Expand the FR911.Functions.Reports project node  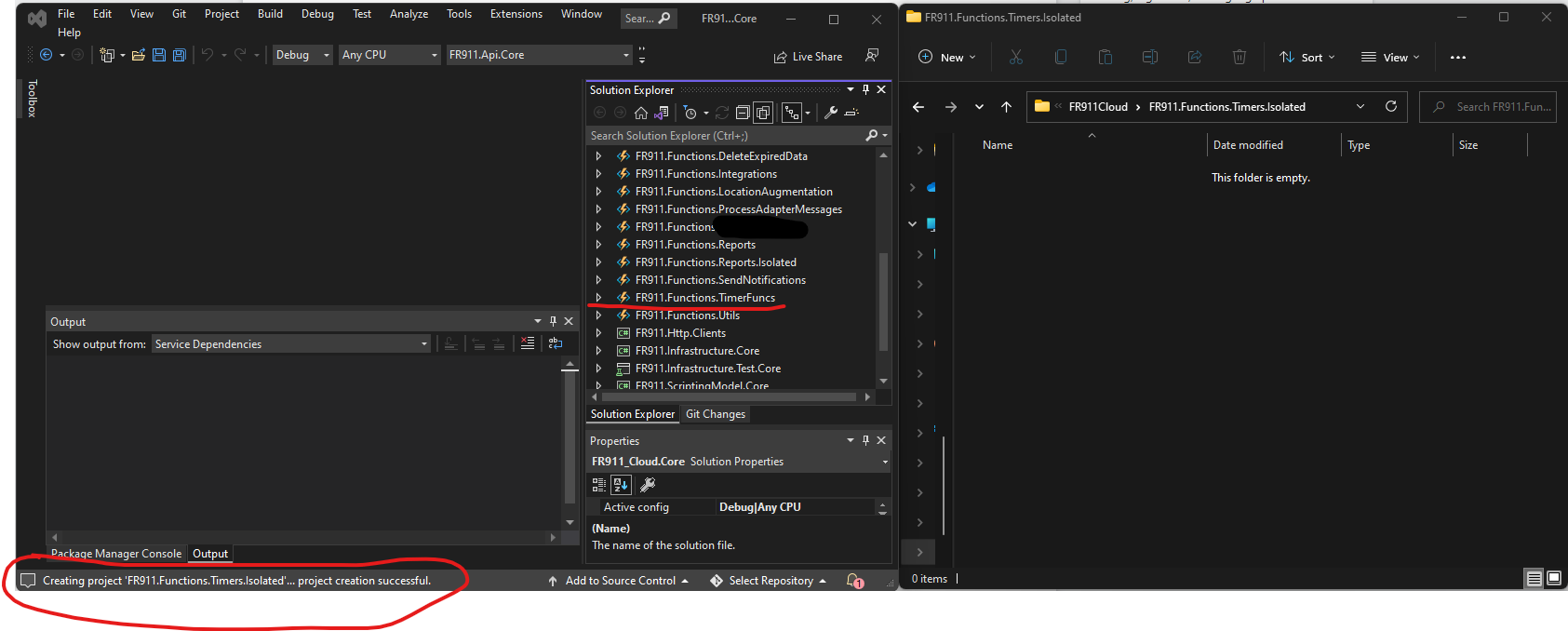[598, 245]
